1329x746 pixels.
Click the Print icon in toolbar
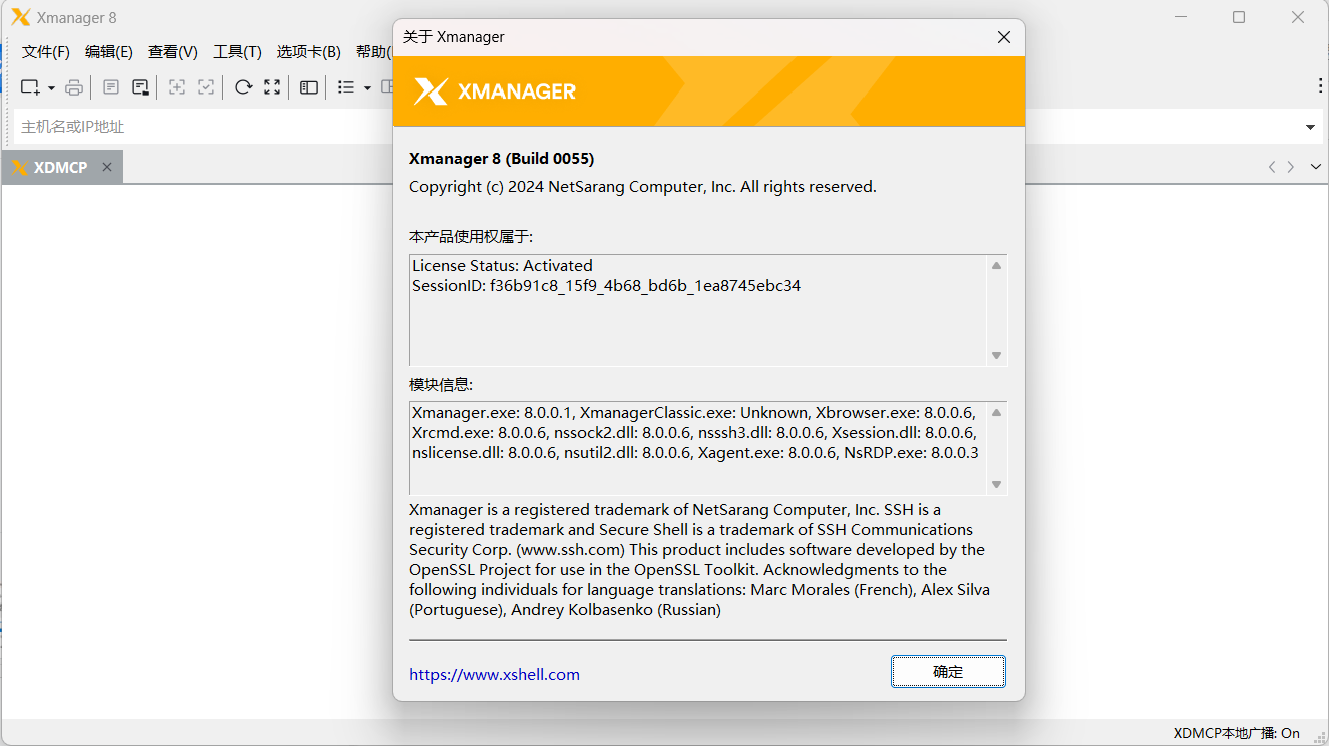(74, 88)
